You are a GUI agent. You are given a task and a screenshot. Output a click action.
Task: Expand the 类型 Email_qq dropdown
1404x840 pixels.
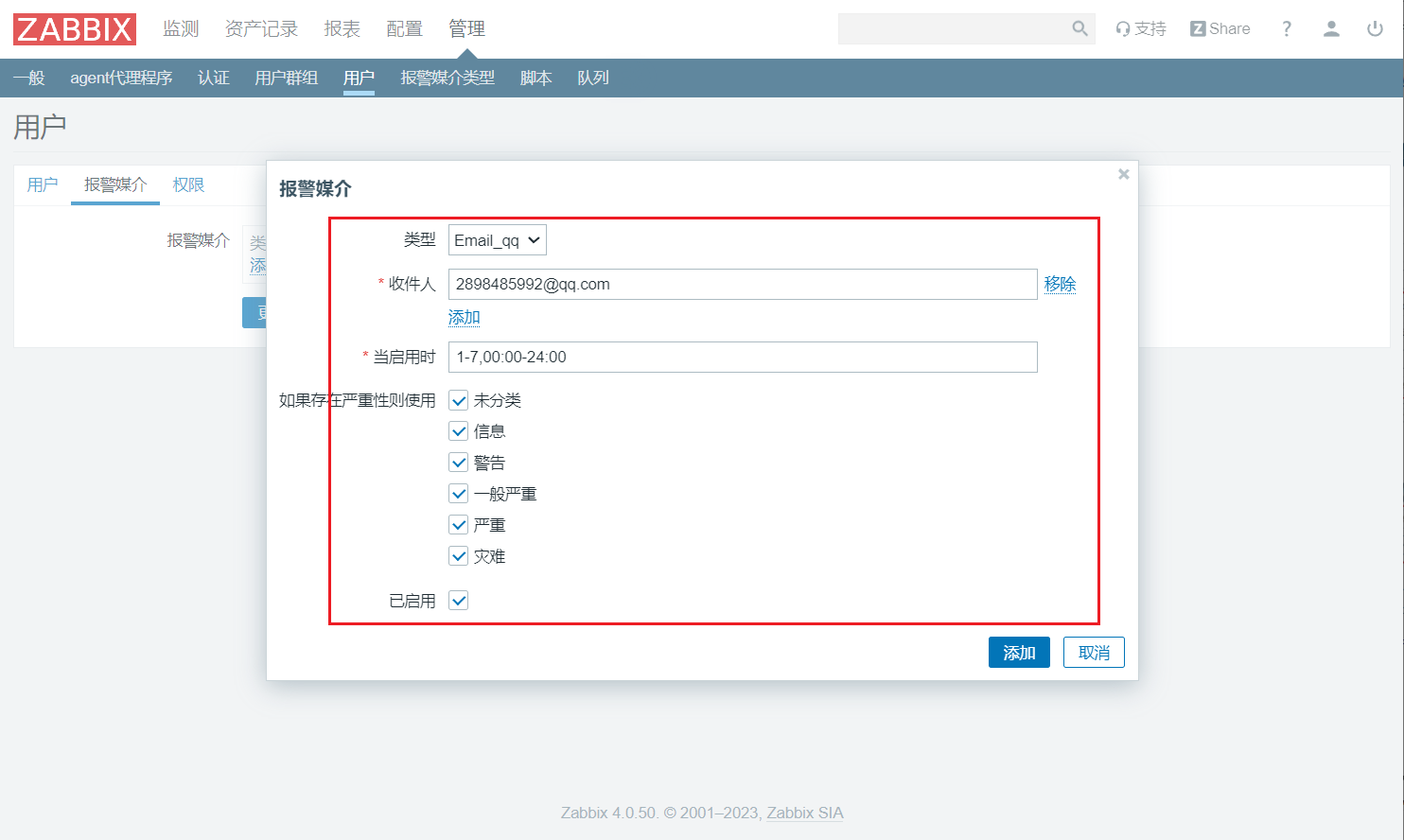point(497,240)
